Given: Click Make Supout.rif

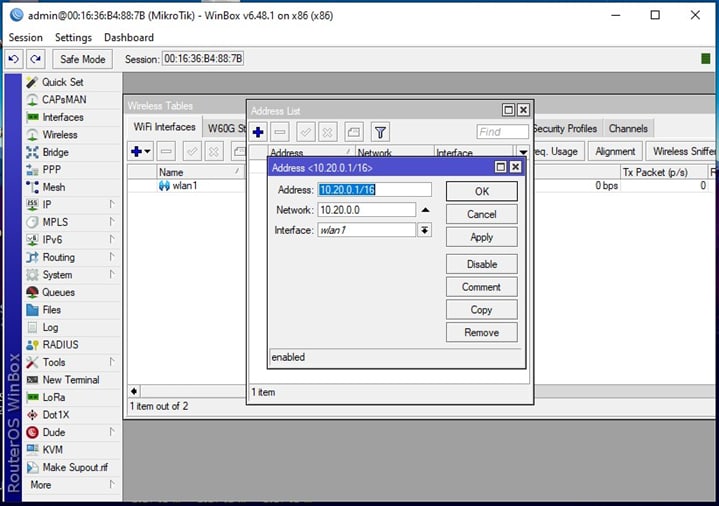Looking at the screenshot, I should click(x=75, y=467).
